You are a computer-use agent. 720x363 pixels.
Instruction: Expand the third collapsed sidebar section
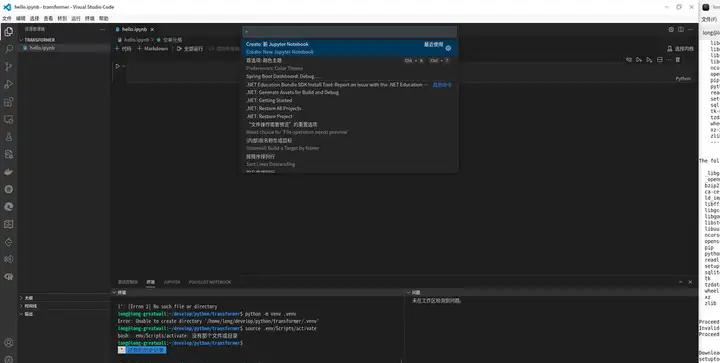pos(28,314)
